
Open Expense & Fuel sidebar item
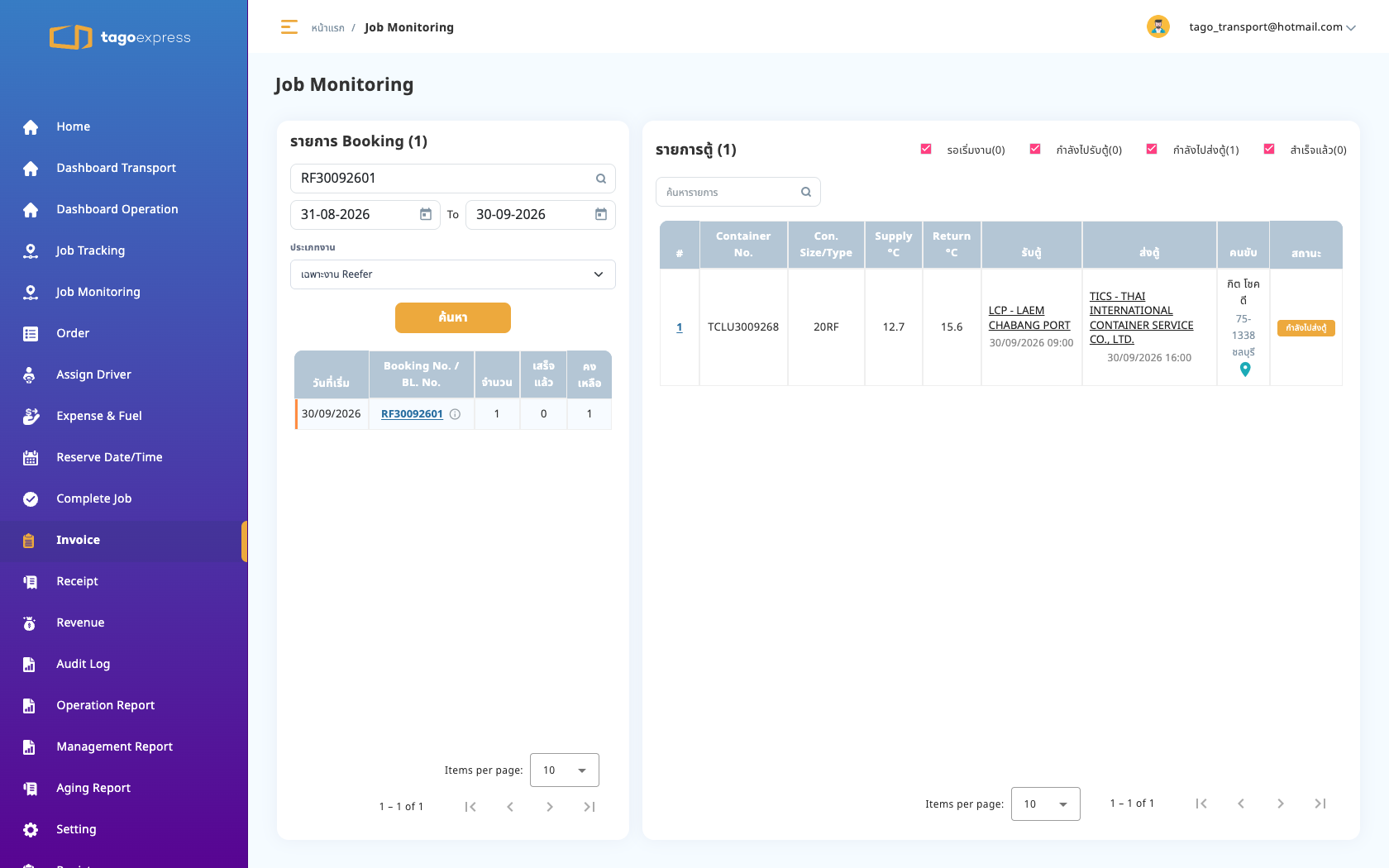pyautogui.click(x=99, y=416)
